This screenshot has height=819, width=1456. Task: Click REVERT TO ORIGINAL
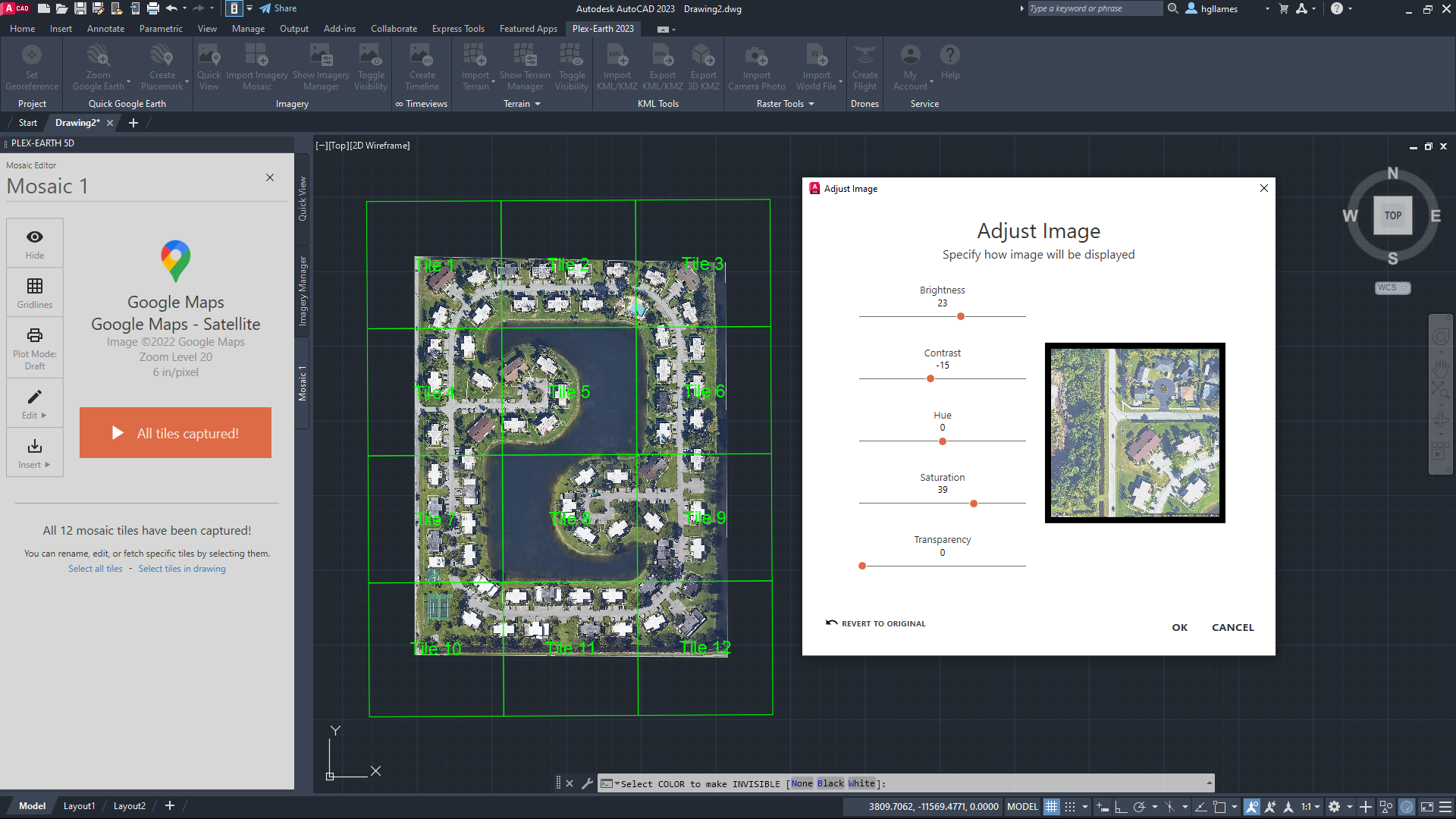pyautogui.click(x=876, y=623)
